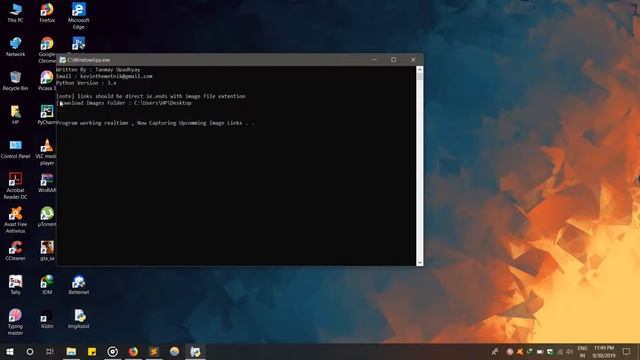Click 'Program working realtime' console line
The height and width of the screenshot is (360, 640).
click(x=155, y=123)
